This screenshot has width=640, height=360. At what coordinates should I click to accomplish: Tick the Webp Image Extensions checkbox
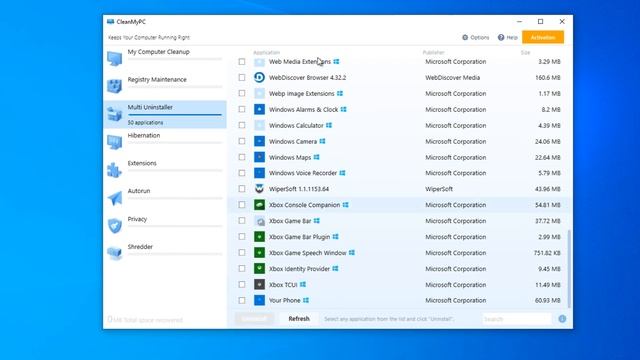[242, 93]
